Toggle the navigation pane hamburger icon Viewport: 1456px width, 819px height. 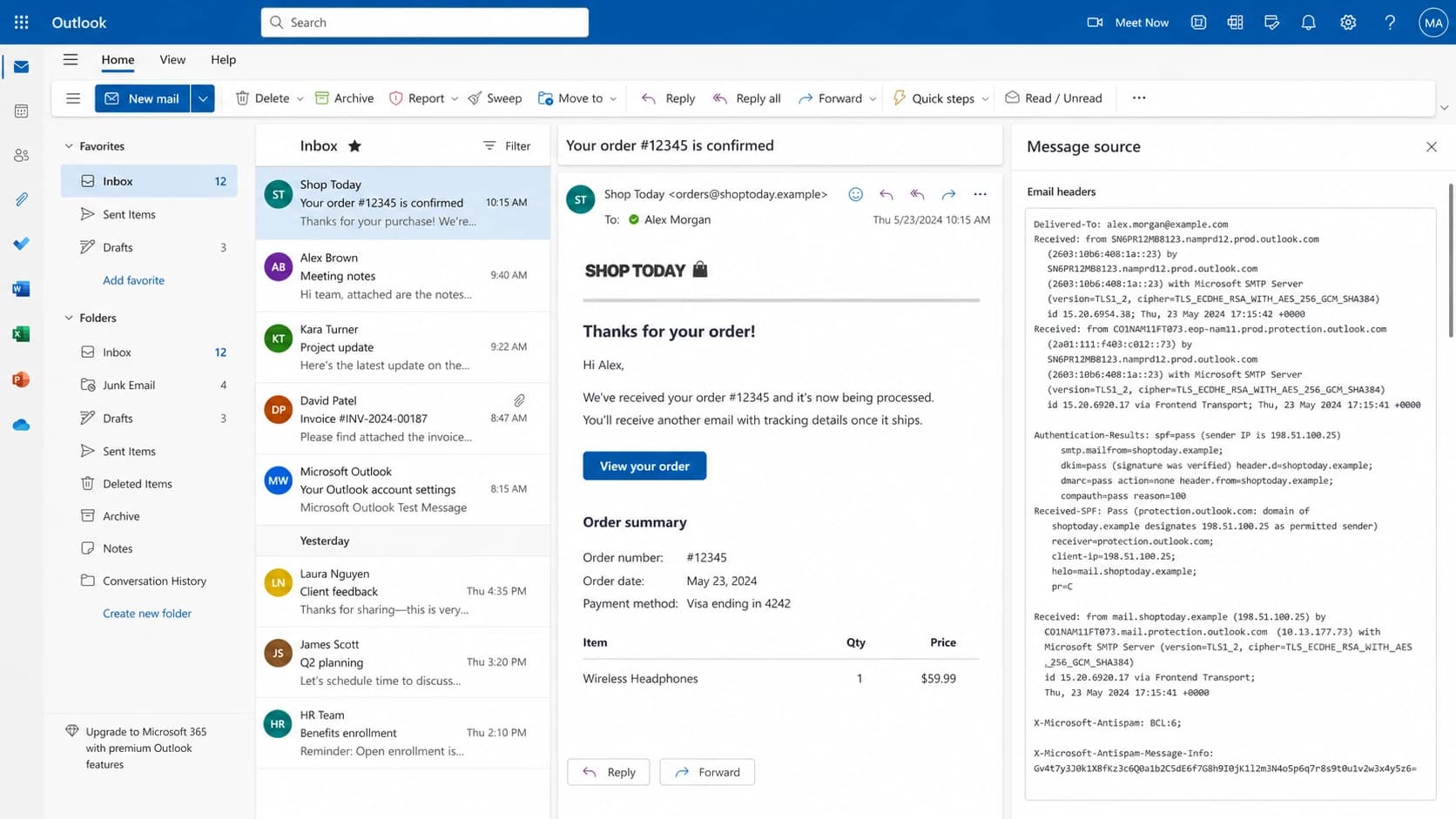click(71, 59)
